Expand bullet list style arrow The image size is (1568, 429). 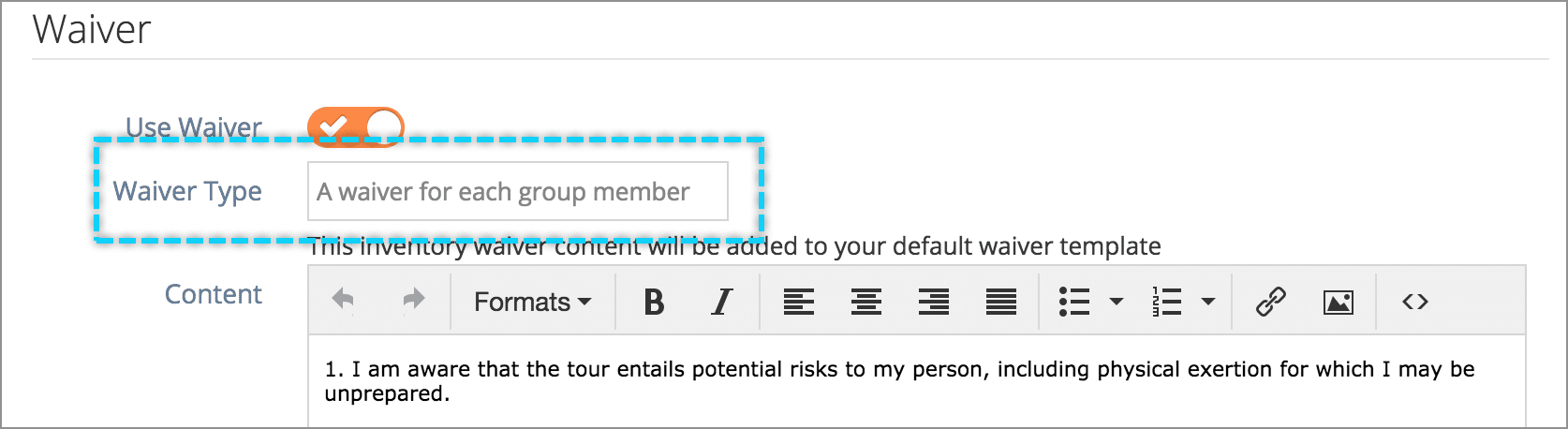1116,302
